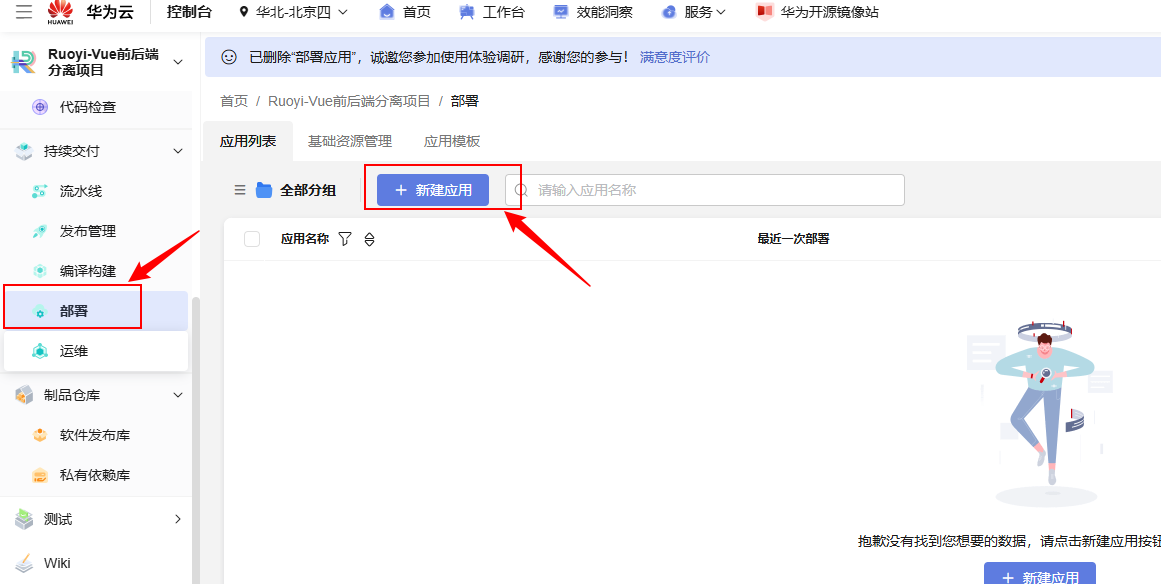Image resolution: width=1161 pixels, height=584 pixels.
Task: Click the 华为开源镜像站 book icon
Action: point(764,12)
